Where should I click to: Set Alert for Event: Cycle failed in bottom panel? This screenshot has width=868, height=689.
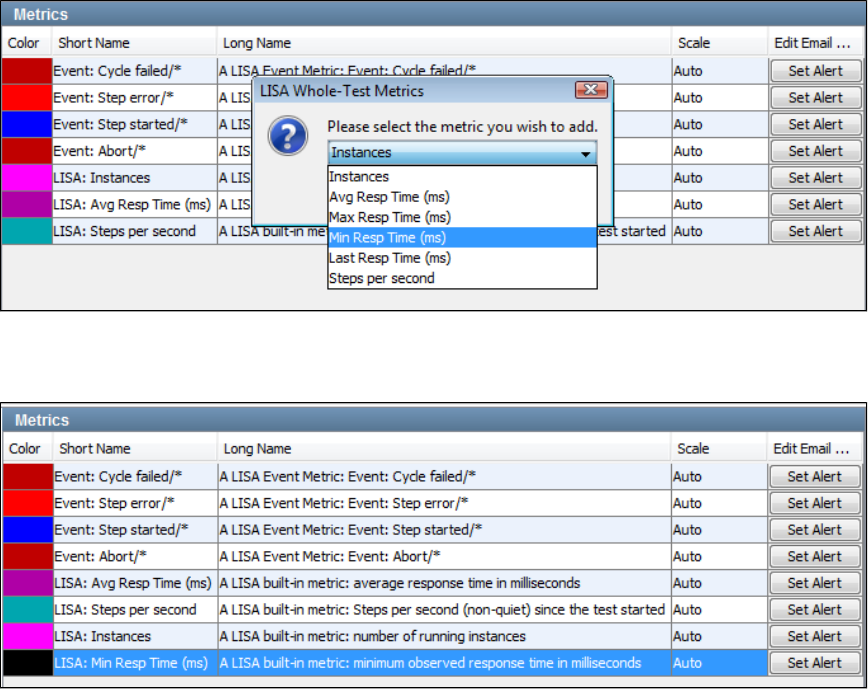click(814, 476)
